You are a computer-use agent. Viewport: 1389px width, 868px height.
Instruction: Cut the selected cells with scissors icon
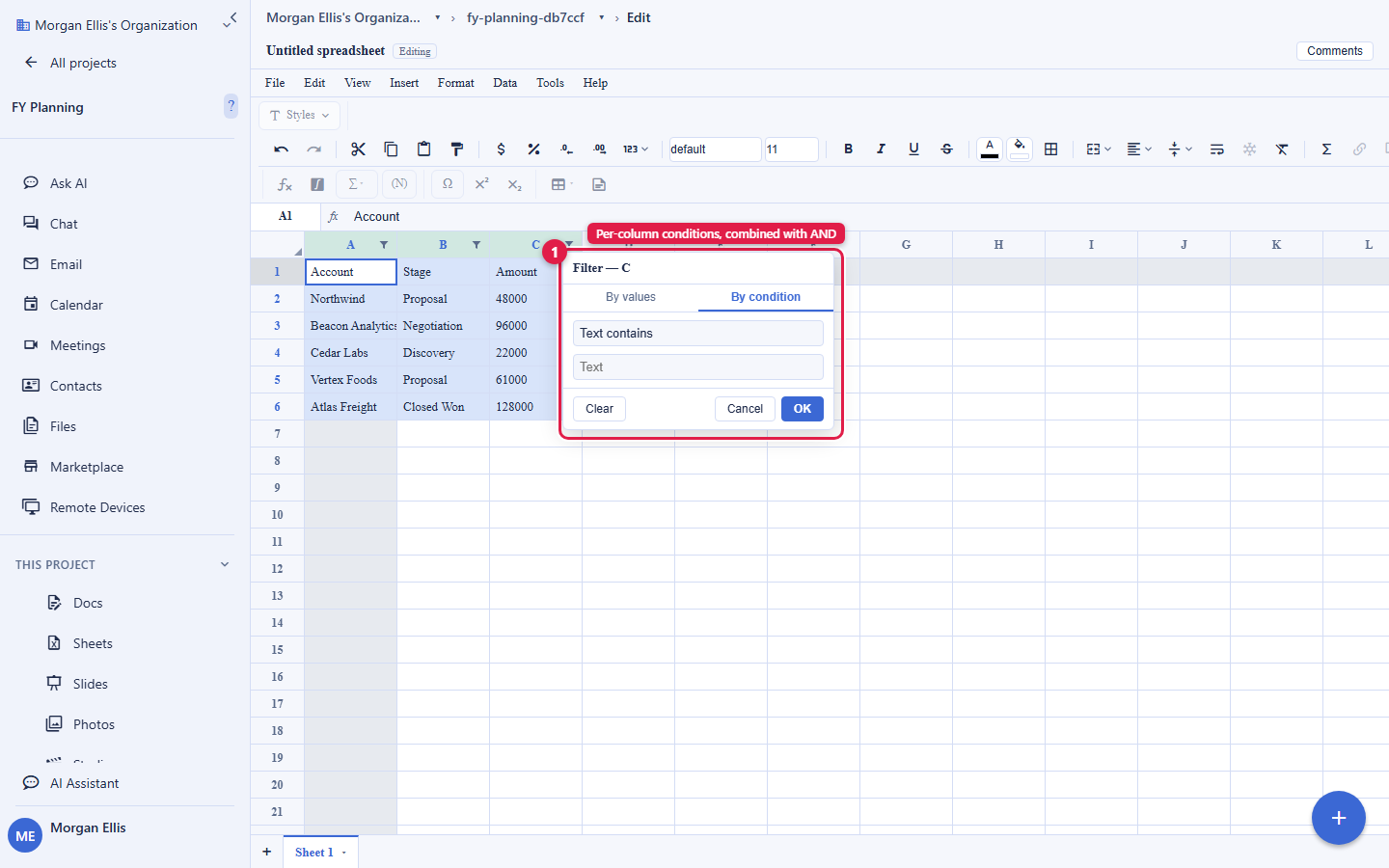[358, 149]
